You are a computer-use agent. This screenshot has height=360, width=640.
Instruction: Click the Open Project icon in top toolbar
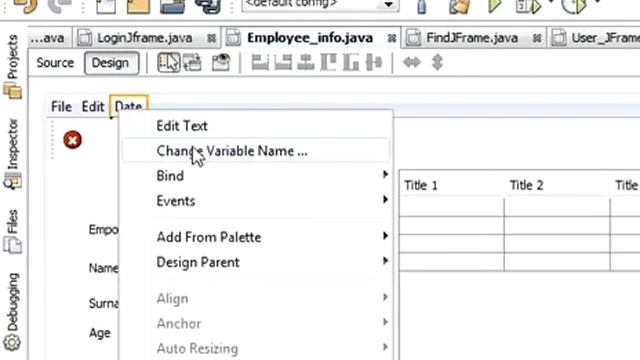(172, 7)
